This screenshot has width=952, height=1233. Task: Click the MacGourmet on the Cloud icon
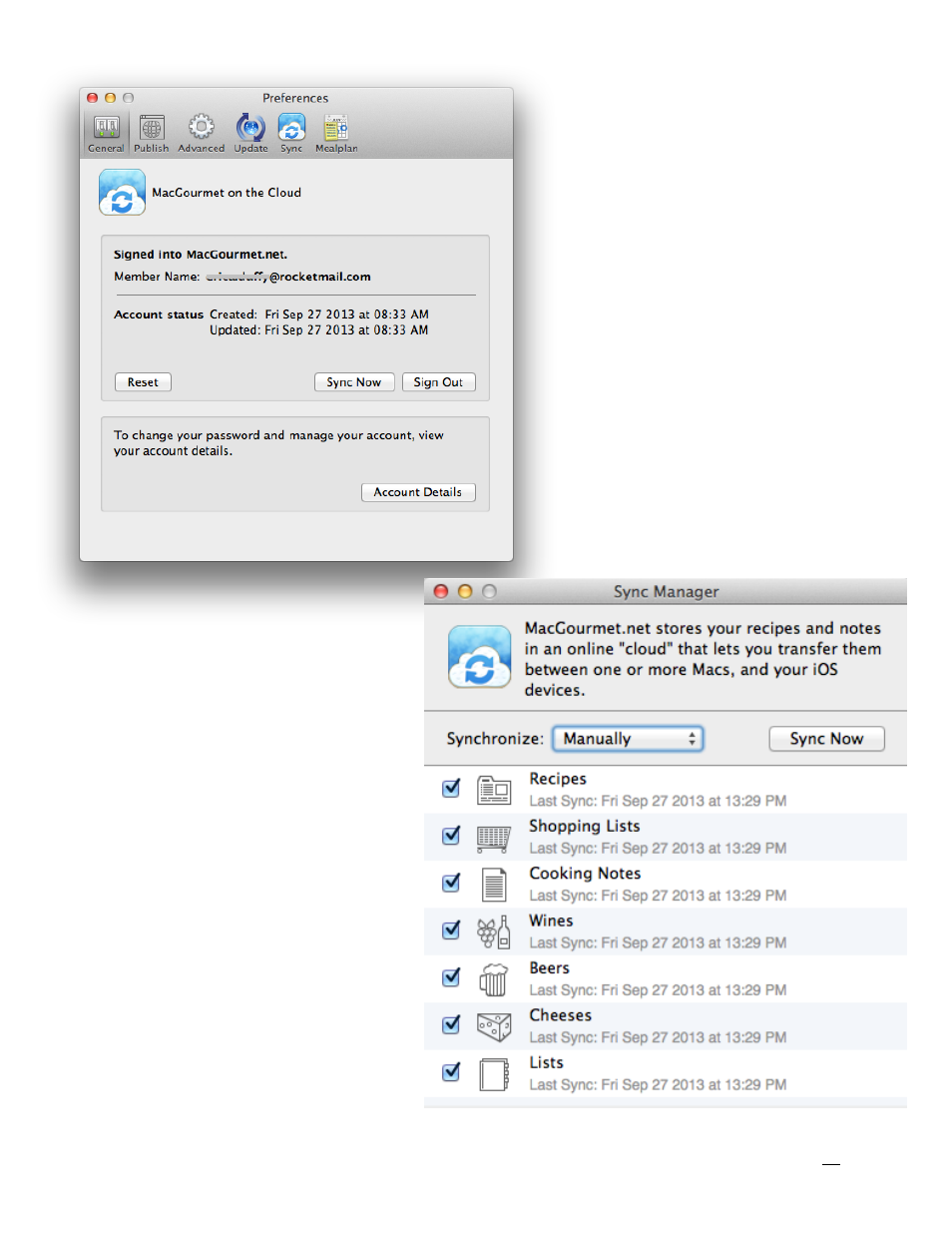[122, 193]
